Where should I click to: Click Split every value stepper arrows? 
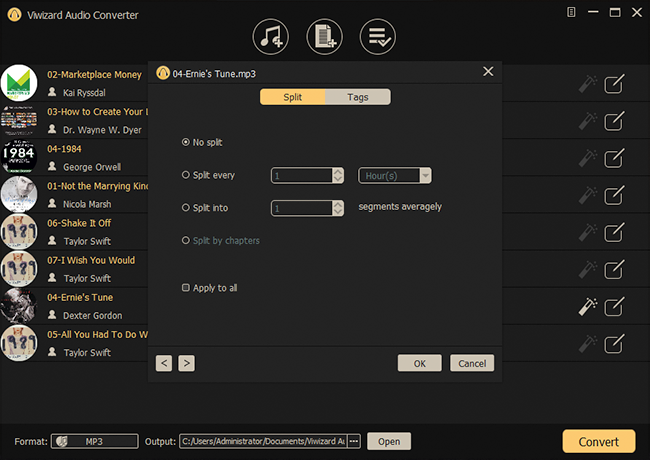[x=338, y=175]
